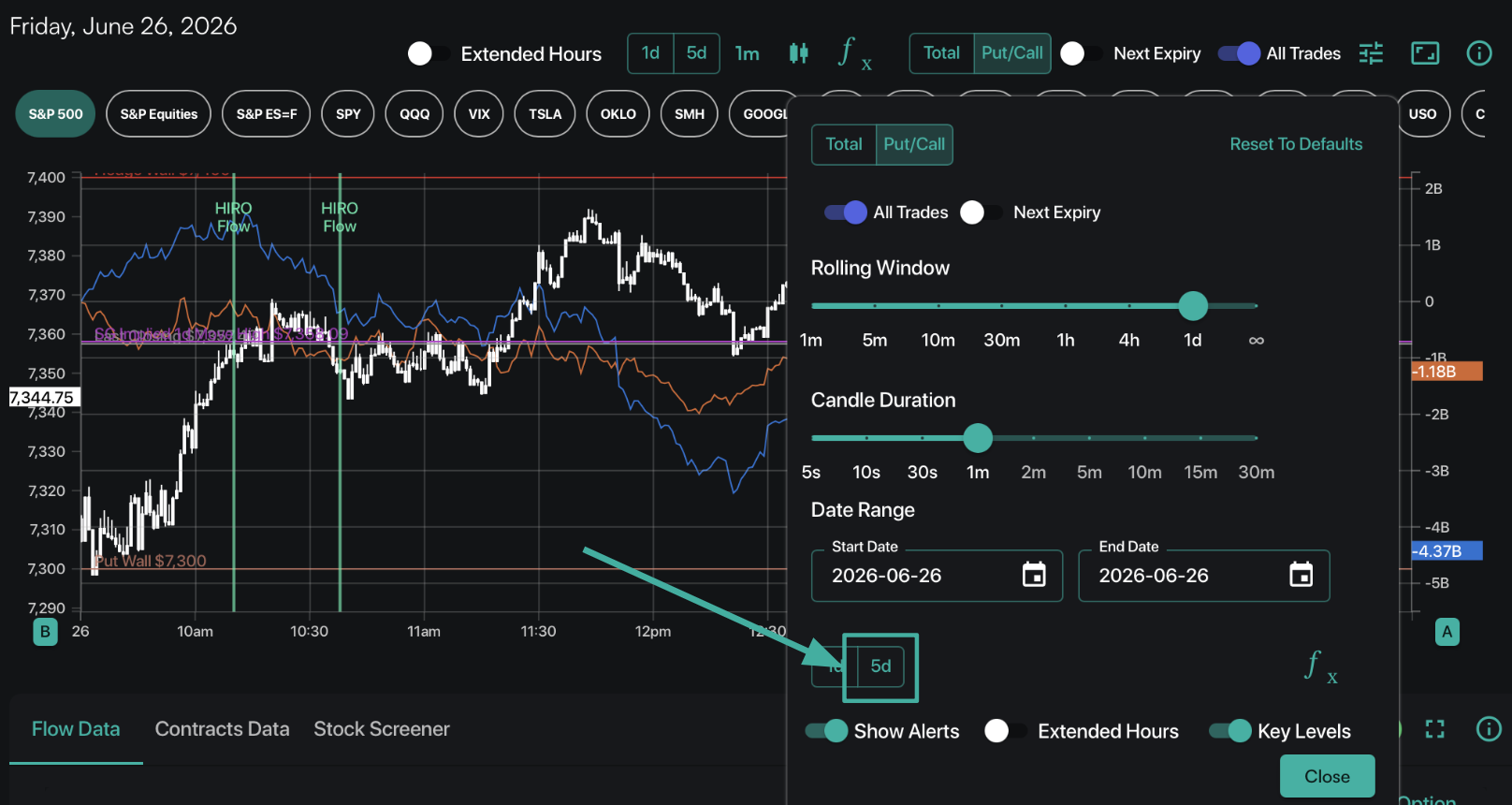Open Start Date calendar picker icon
This screenshot has height=805, width=1512.
(x=1034, y=575)
